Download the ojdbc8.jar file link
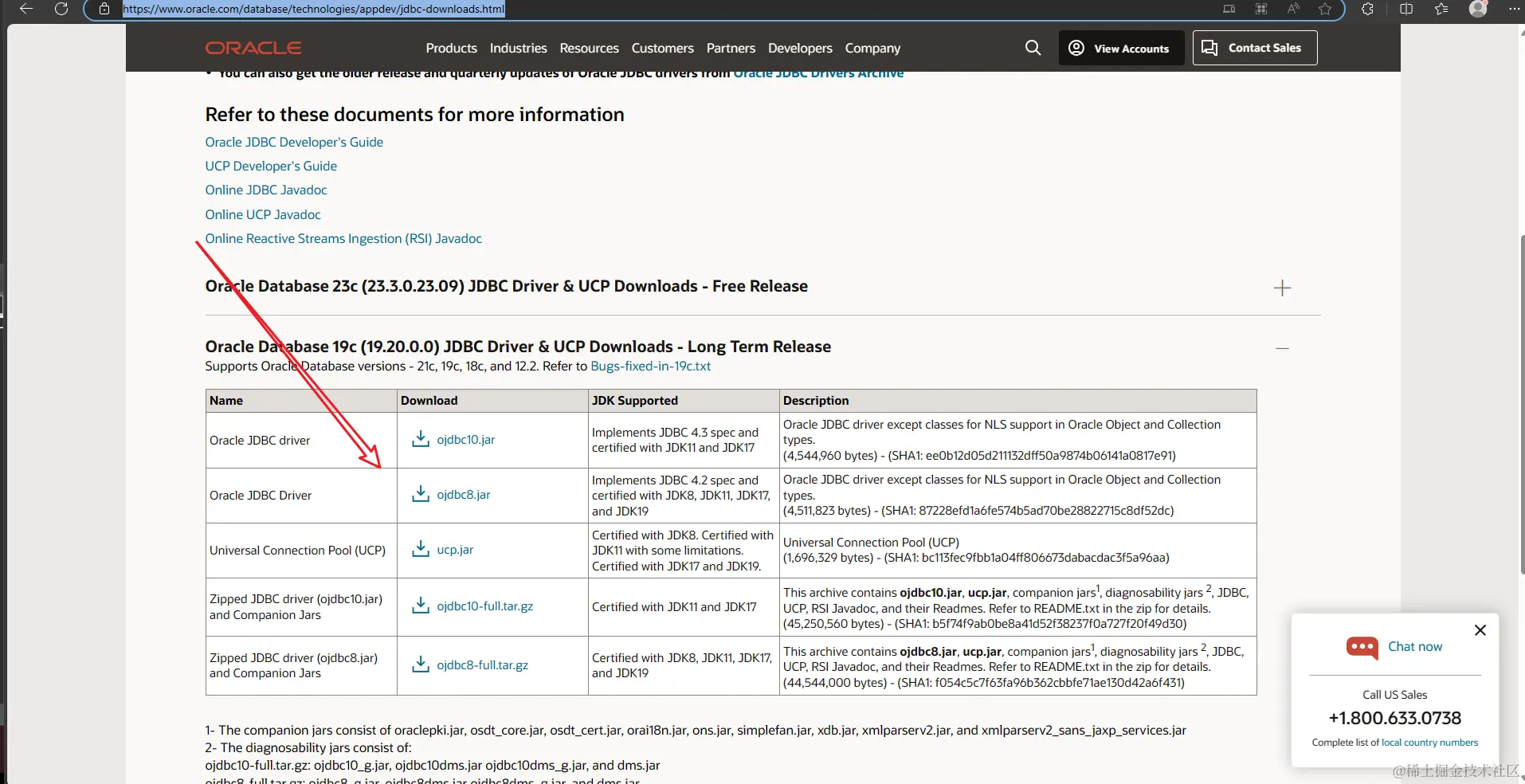Image resolution: width=1525 pixels, height=784 pixels. click(464, 495)
